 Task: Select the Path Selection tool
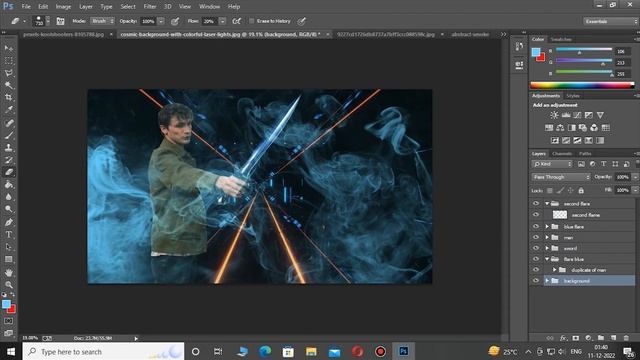[x=9, y=247]
